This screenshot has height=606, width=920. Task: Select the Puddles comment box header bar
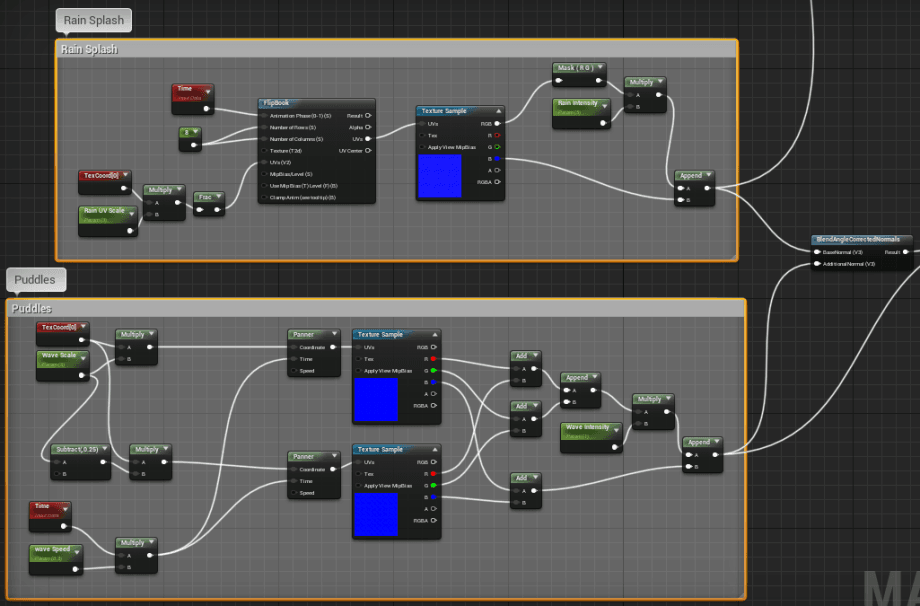coord(376,309)
